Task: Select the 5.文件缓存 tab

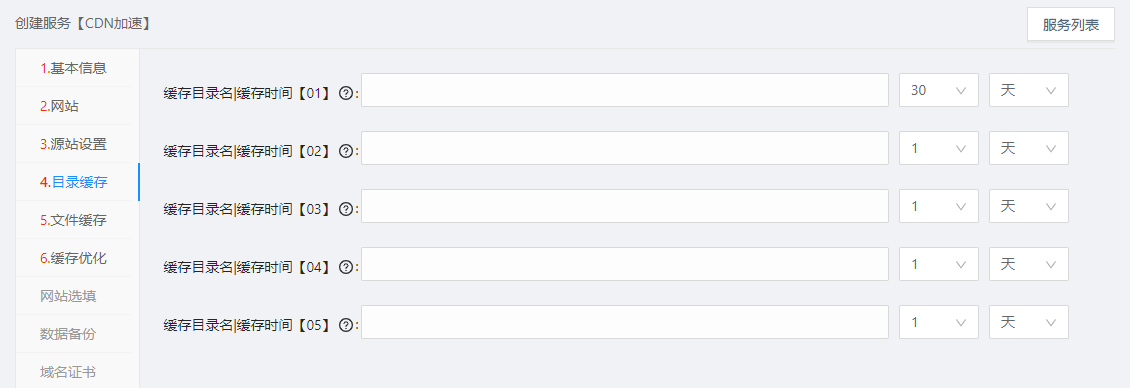Action: [74, 220]
